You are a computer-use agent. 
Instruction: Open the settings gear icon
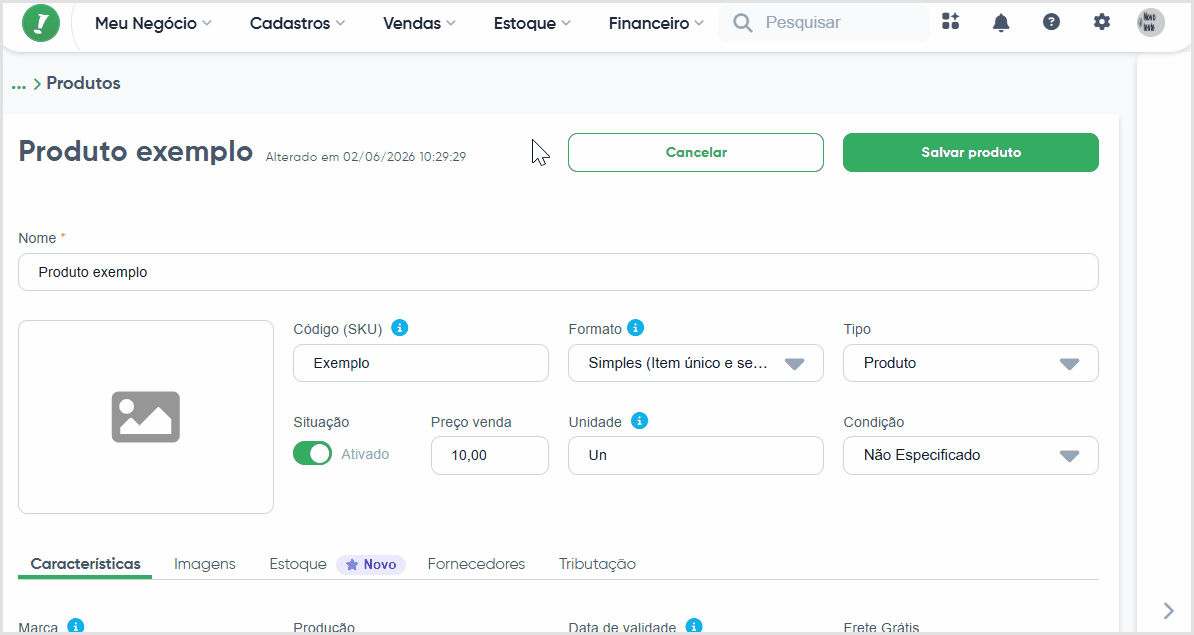click(x=1101, y=22)
